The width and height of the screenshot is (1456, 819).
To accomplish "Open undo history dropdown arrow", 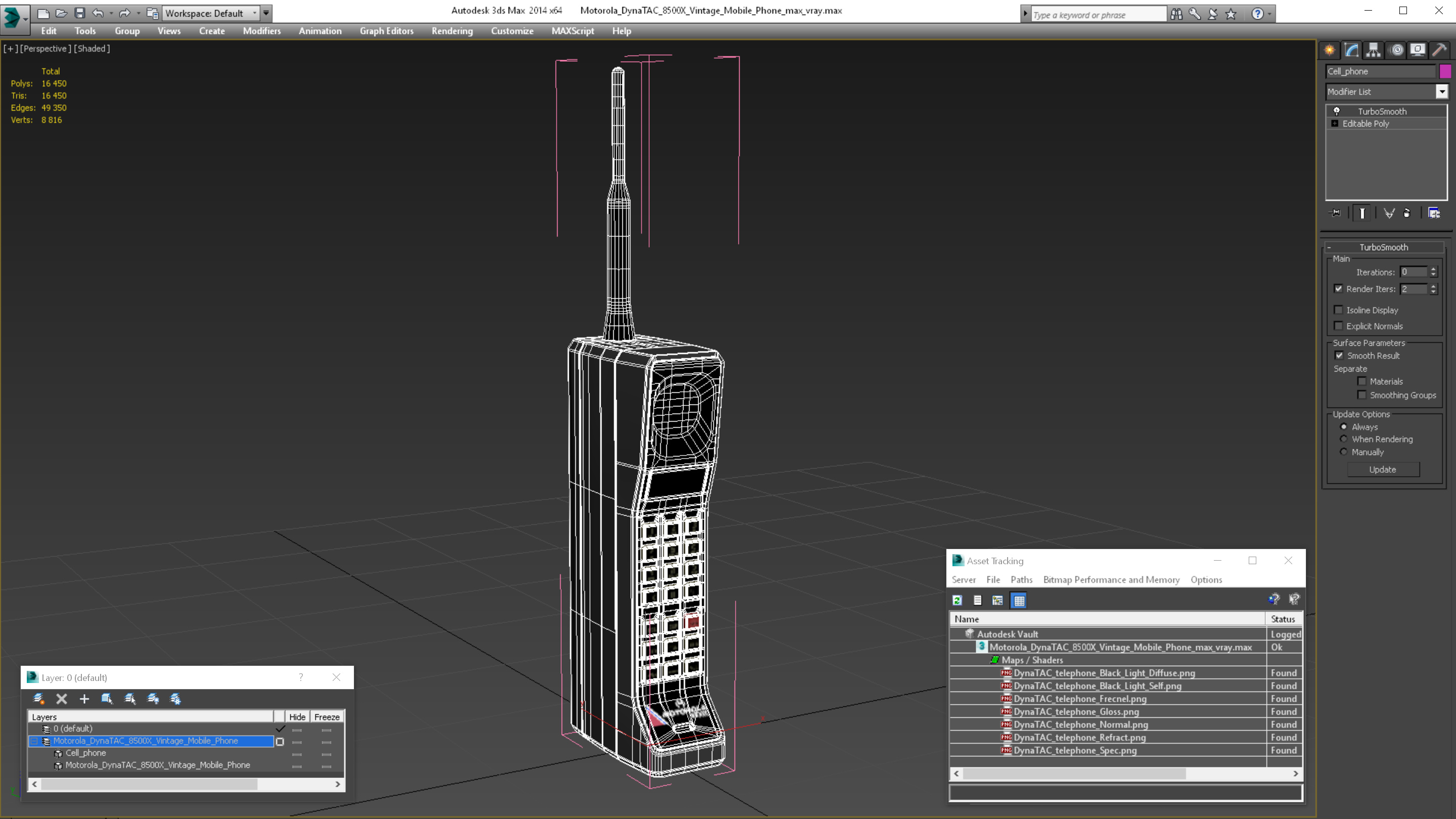I will (x=111, y=13).
